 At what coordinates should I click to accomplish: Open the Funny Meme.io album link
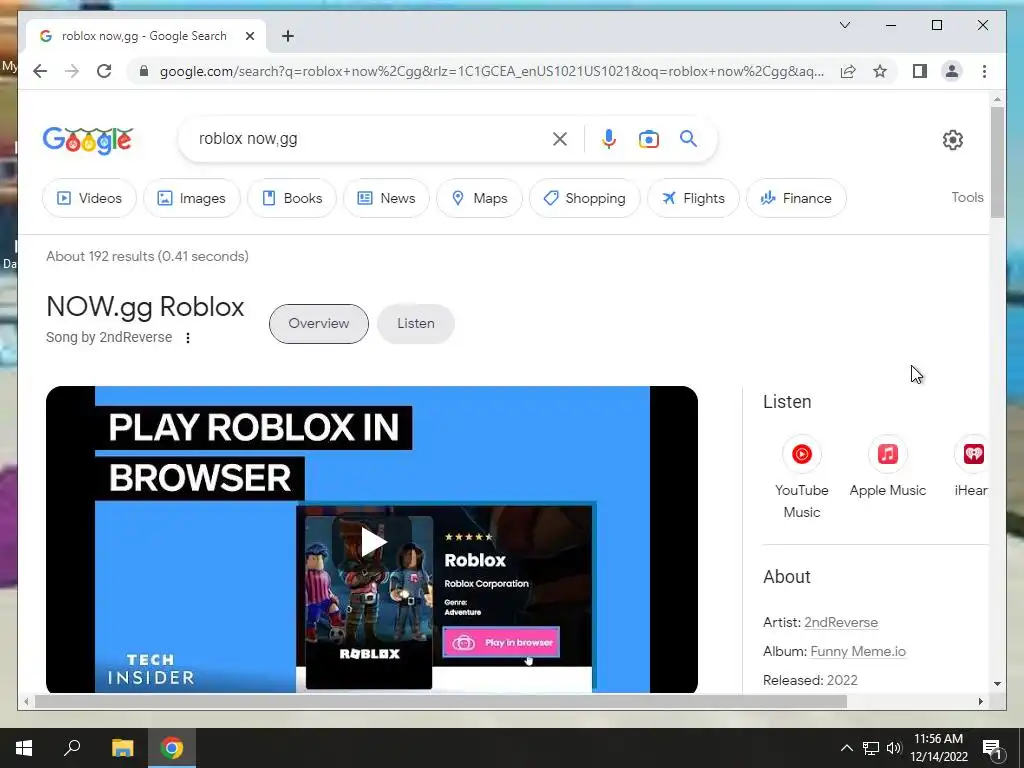[857, 651]
